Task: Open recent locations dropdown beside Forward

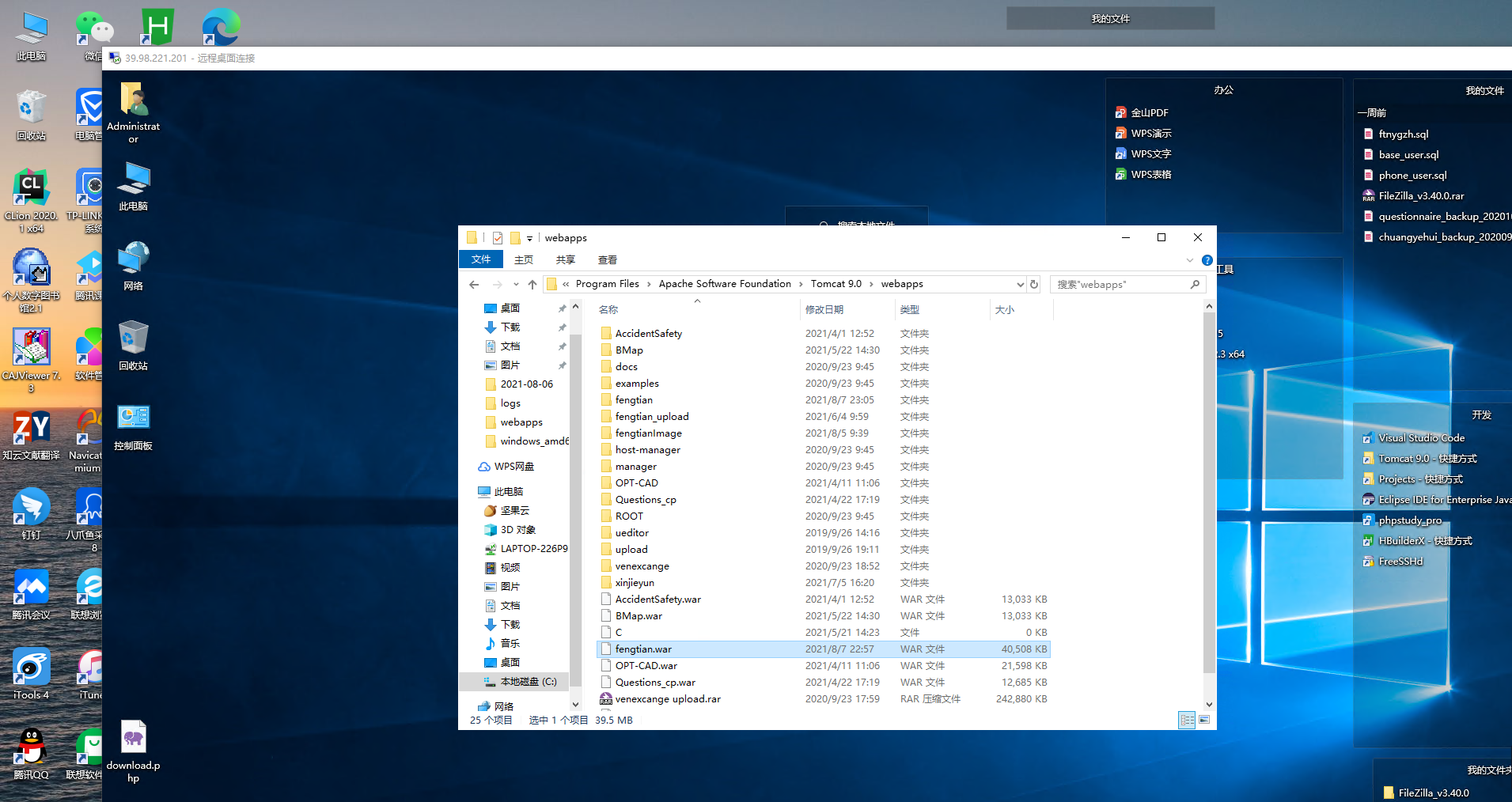Action: coord(516,285)
